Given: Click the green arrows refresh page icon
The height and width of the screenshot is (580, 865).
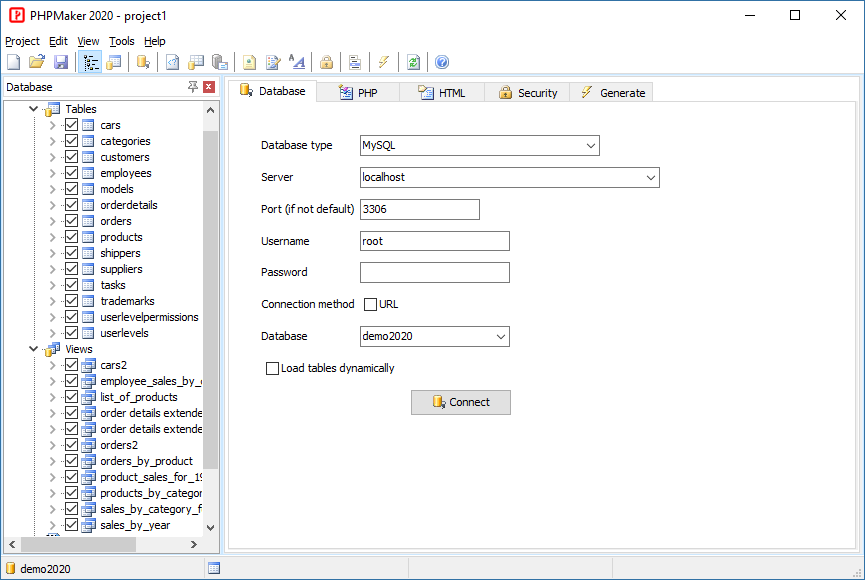Looking at the screenshot, I should [x=413, y=62].
